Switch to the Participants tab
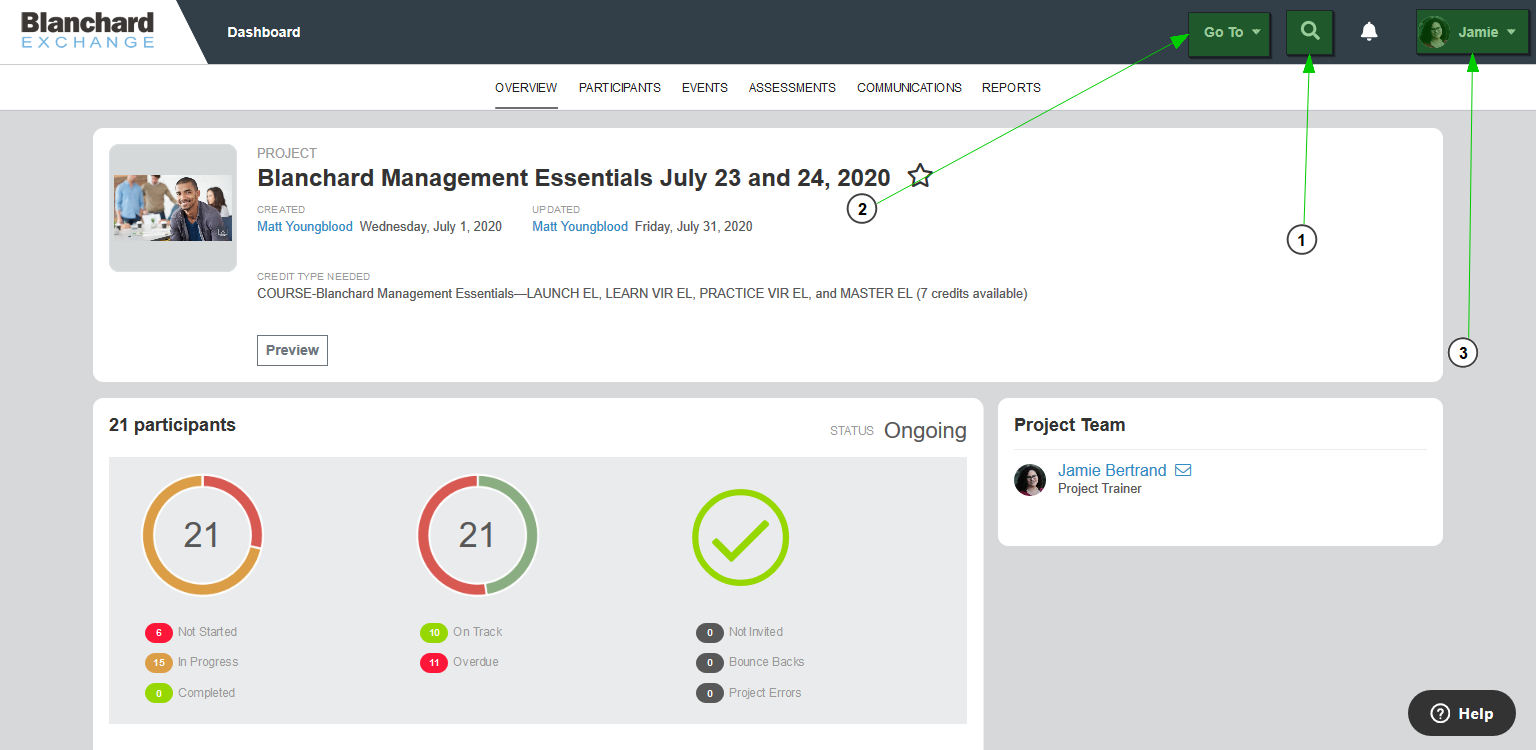The image size is (1539, 750). [620, 88]
